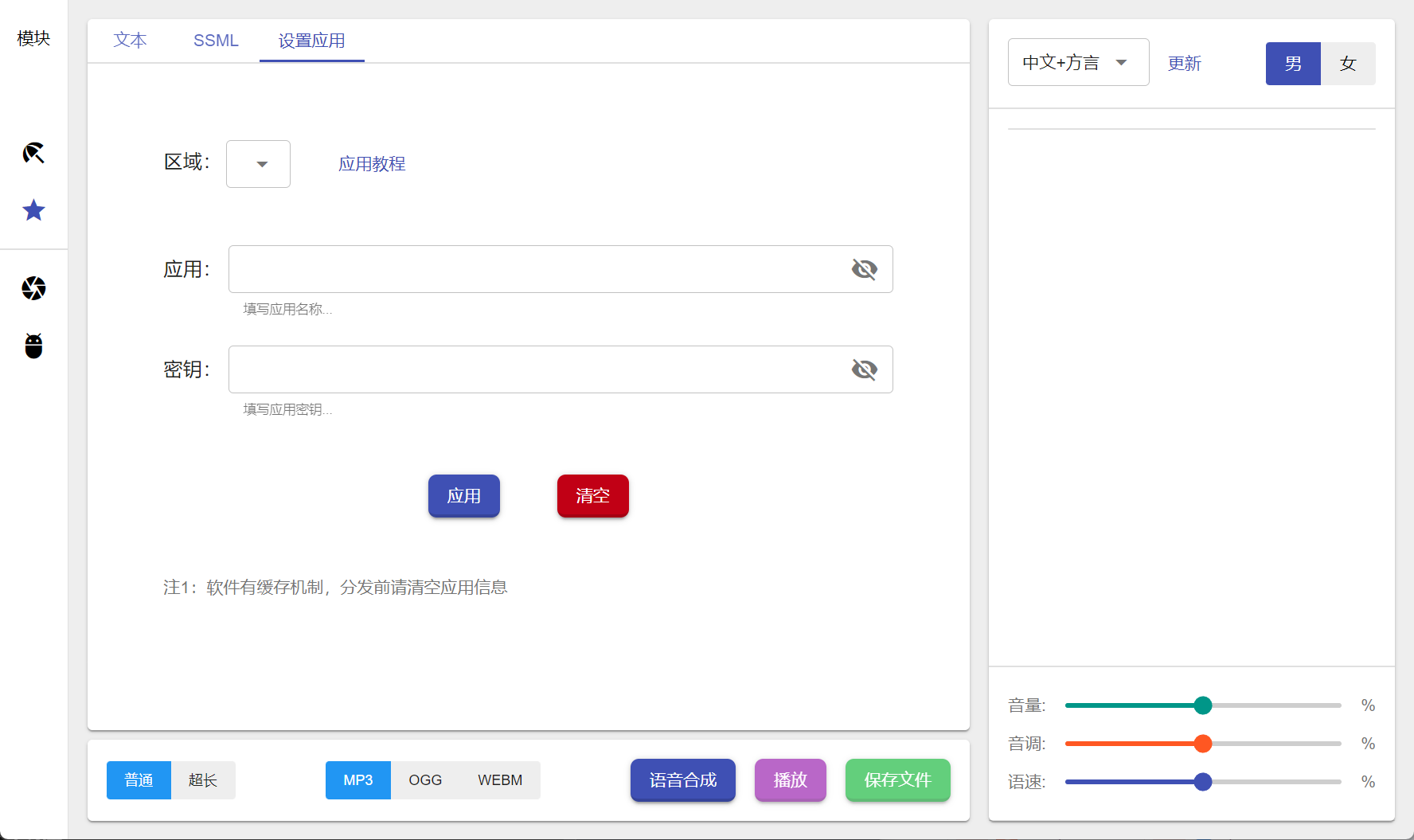Screen dimensions: 1414x840
Task: Click the Android robot icon in the sidebar
Action: (x=33, y=346)
